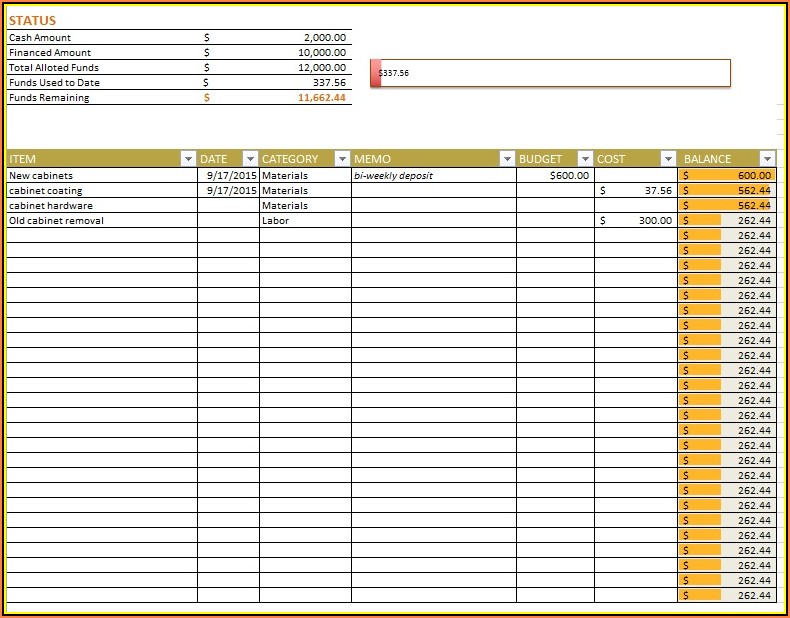The width and height of the screenshot is (790, 618).
Task: Select the 300.00 cost cell
Action: coord(636,221)
